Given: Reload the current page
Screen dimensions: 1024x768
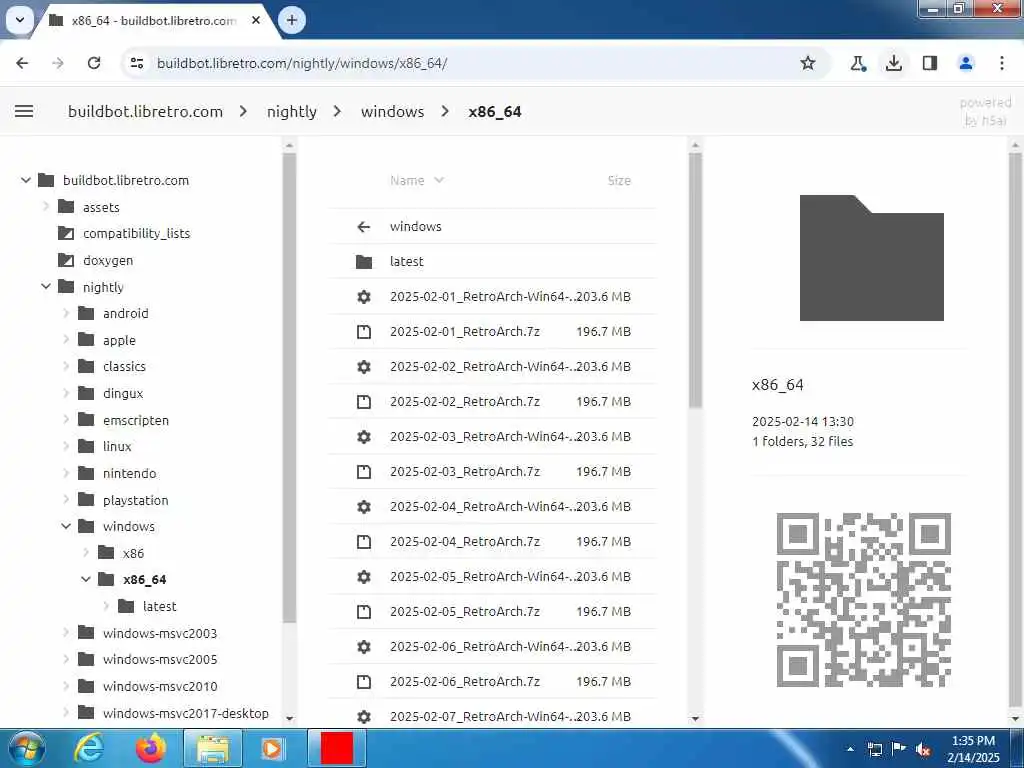Looking at the screenshot, I should click(x=94, y=63).
